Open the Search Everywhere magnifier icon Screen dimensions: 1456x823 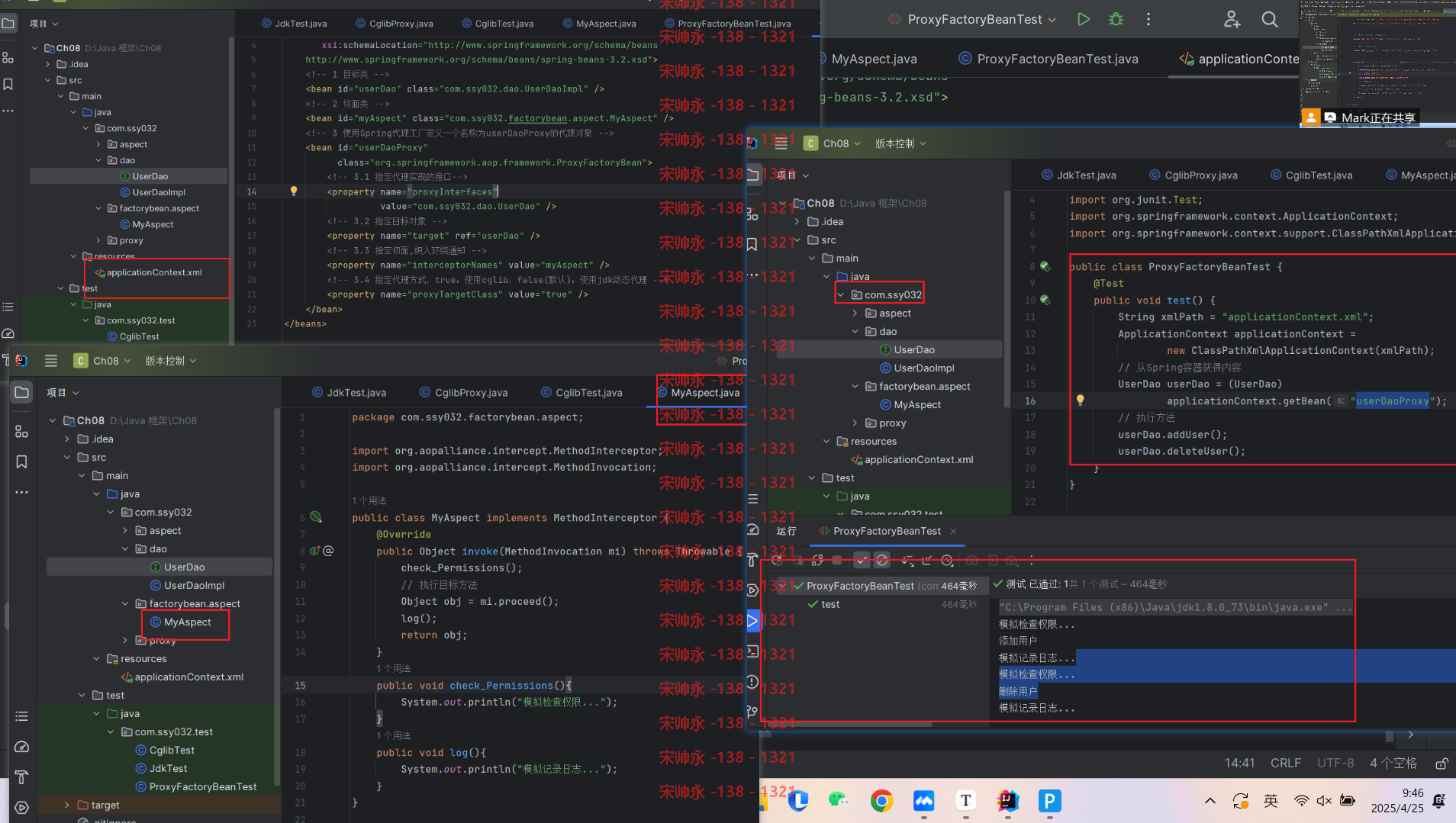(1269, 19)
